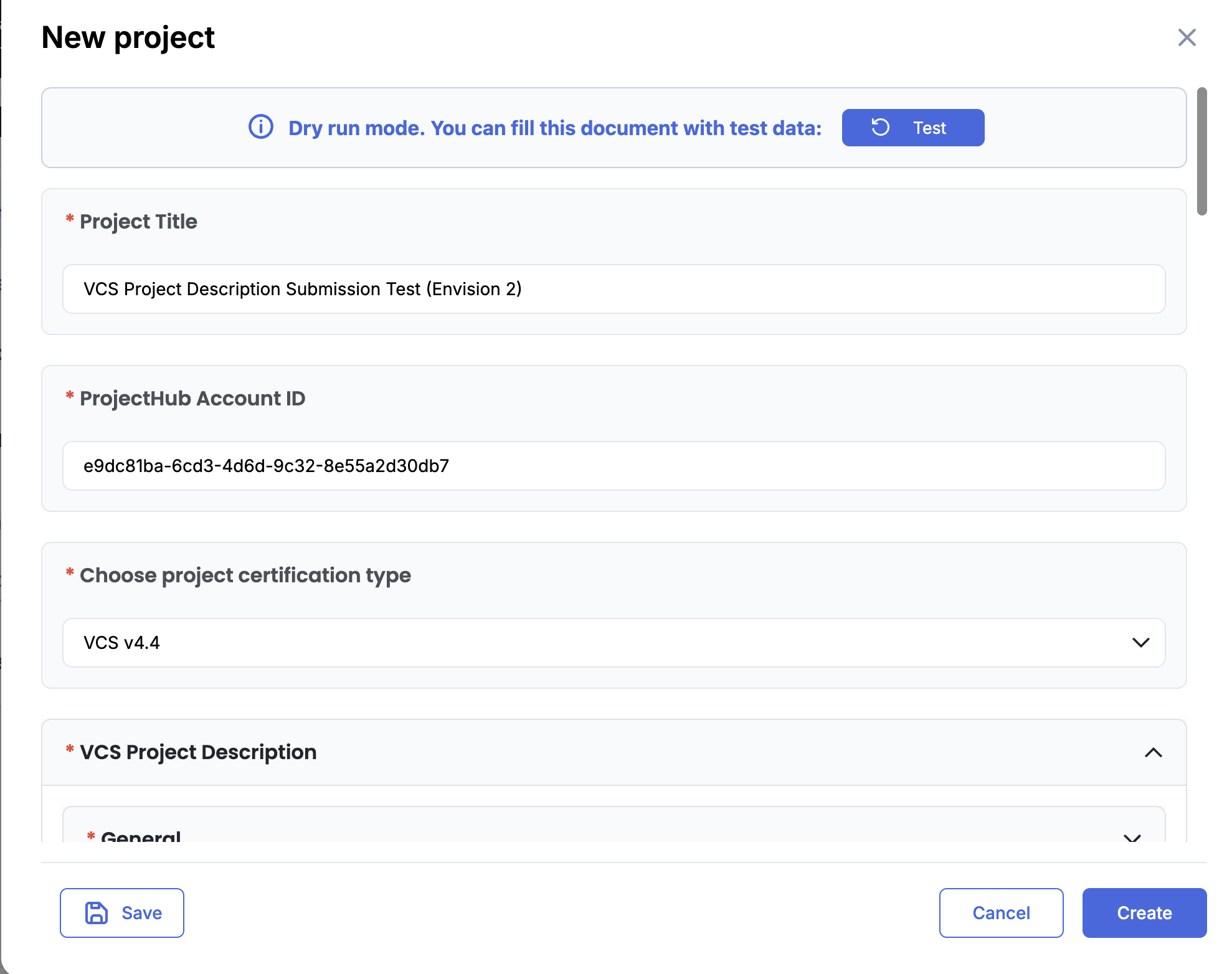Viewport: 1232px width, 974px height.
Task: Click the Dry run mode message text
Action: tap(554, 128)
